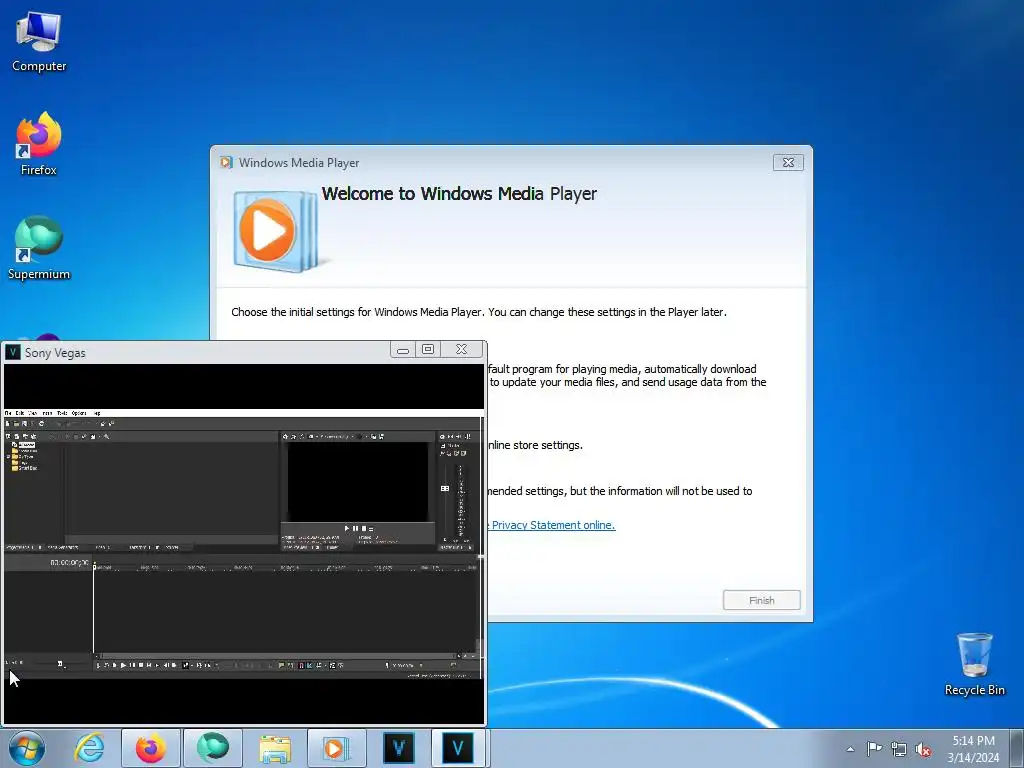Expand the By Type folder node
The width and height of the screenshot is (1024, 768).
(x=8, y=456)
